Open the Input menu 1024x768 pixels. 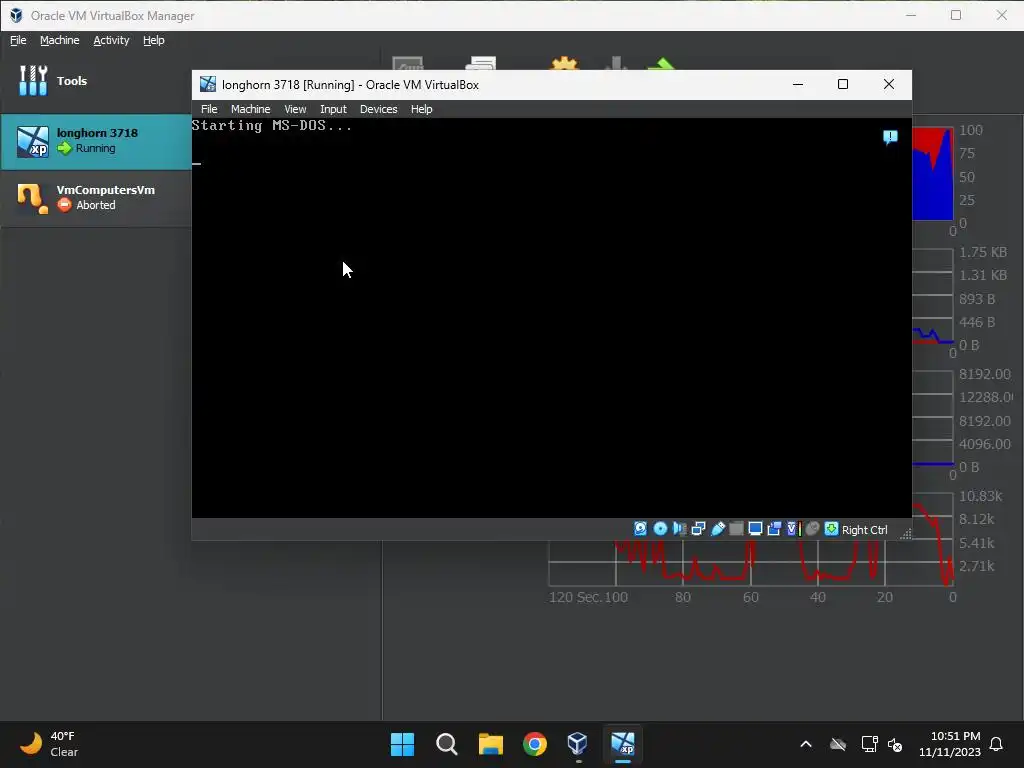333,109
